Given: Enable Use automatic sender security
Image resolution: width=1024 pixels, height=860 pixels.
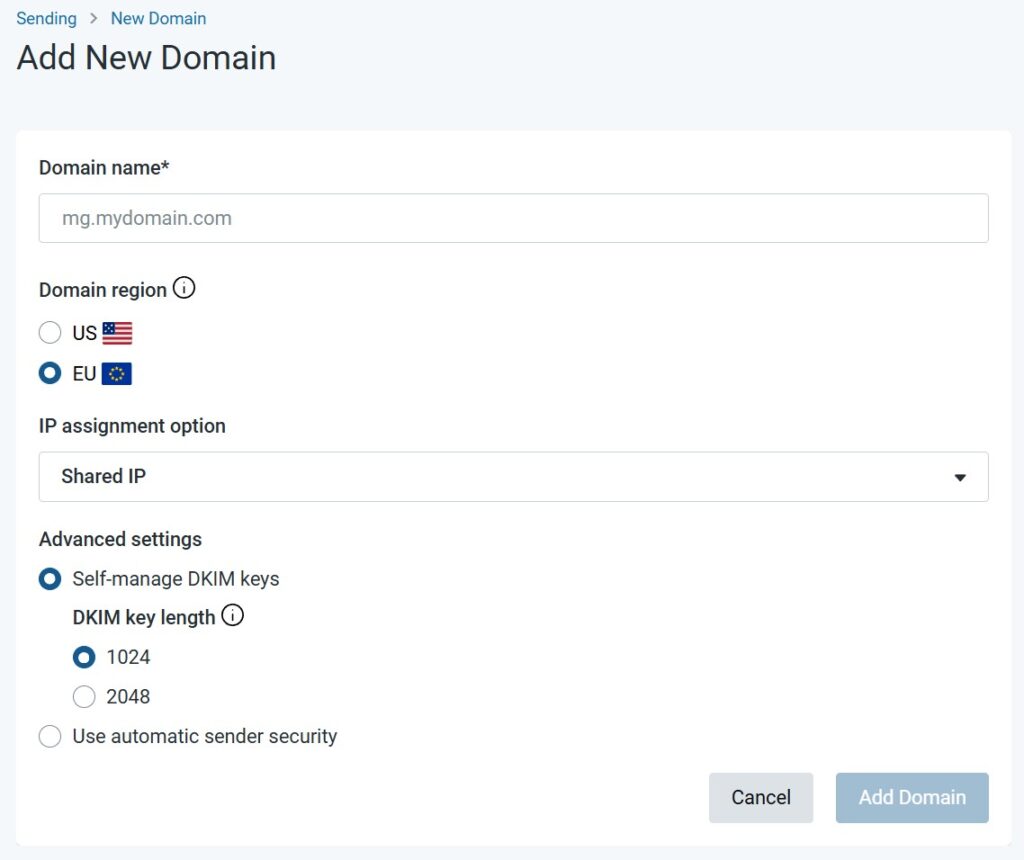Looking at the screenshot, I should [50, 736].
